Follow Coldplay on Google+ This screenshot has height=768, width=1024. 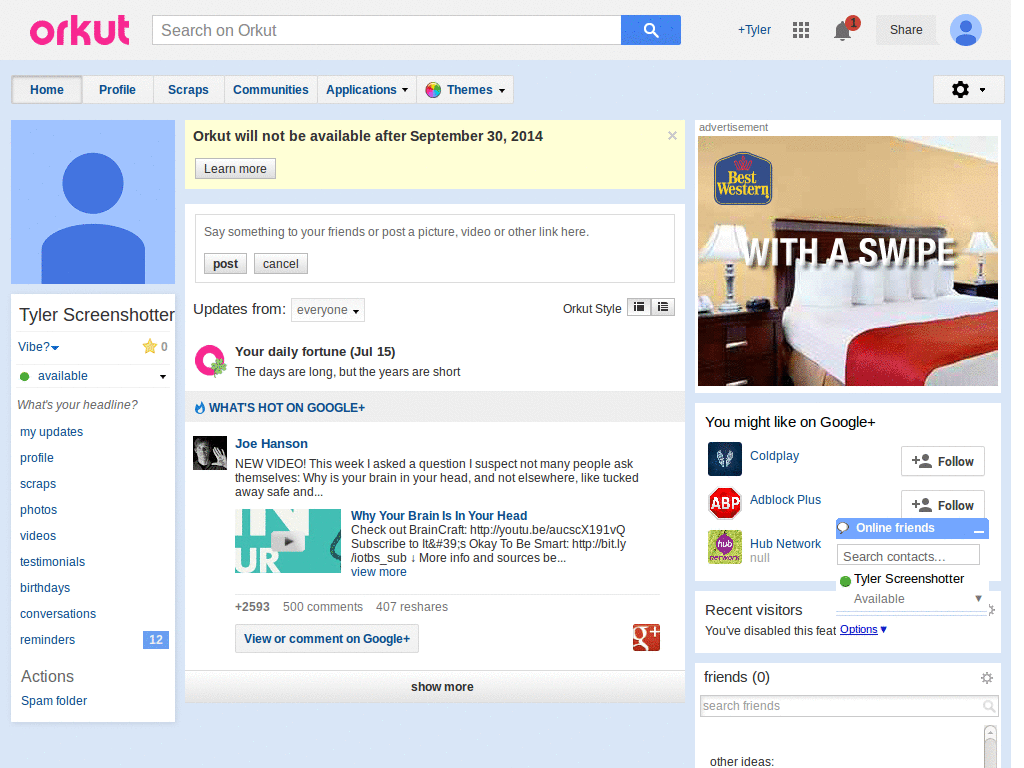(x=942, y=462)
